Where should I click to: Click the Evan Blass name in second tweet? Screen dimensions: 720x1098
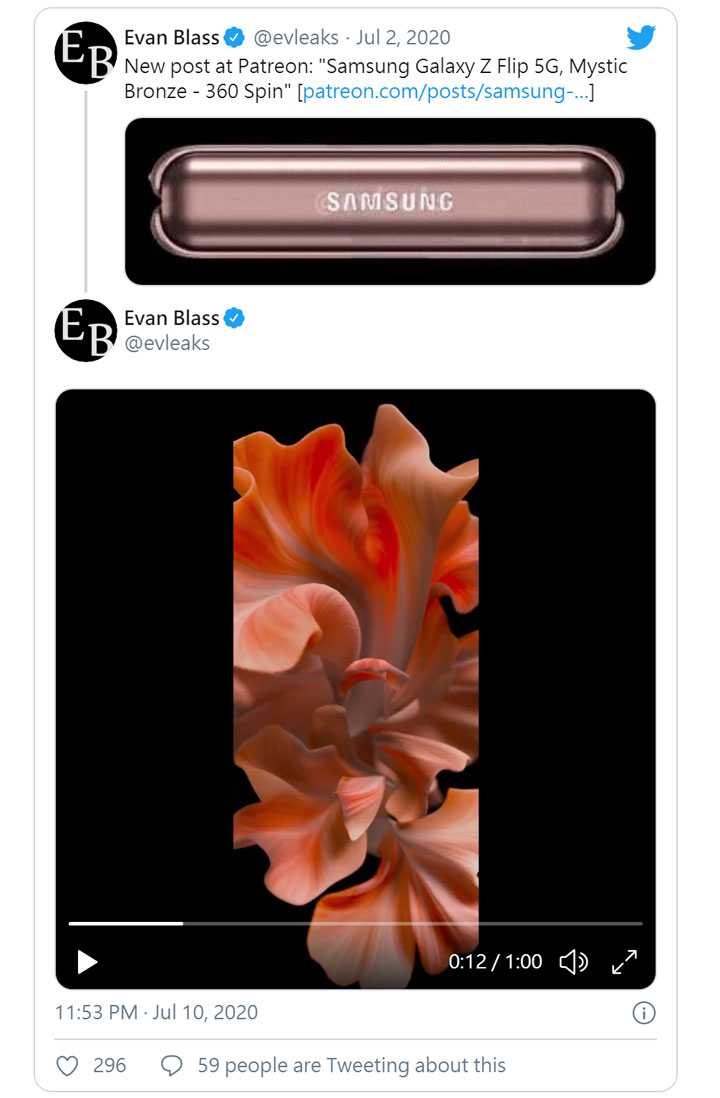[x=172, y=318]
